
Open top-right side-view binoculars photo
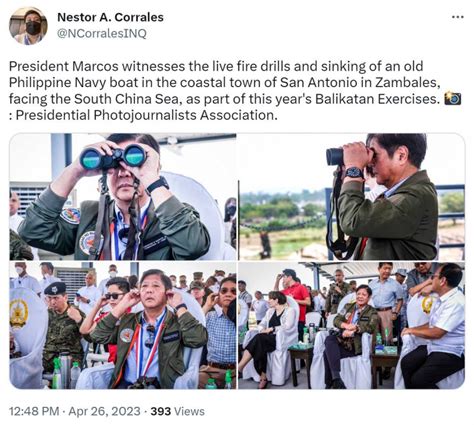[x=352, y=197]
